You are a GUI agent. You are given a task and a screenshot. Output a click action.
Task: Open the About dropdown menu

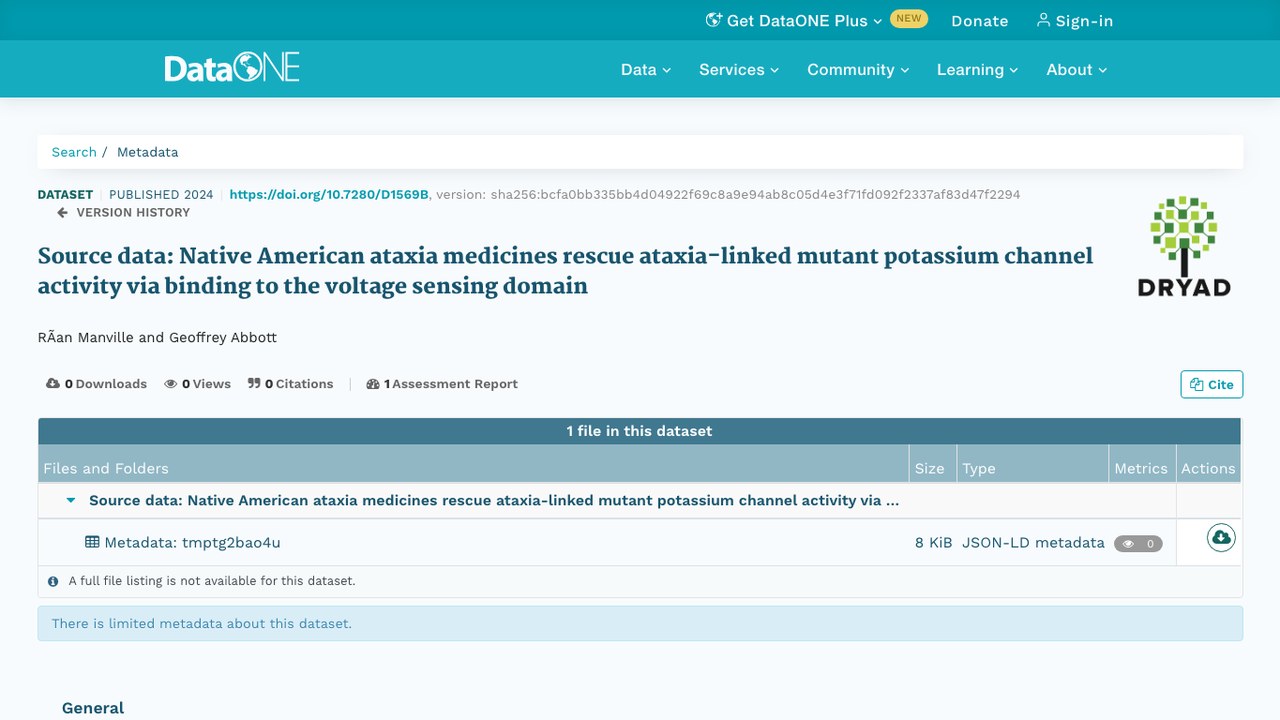(x=1077, y=70)
